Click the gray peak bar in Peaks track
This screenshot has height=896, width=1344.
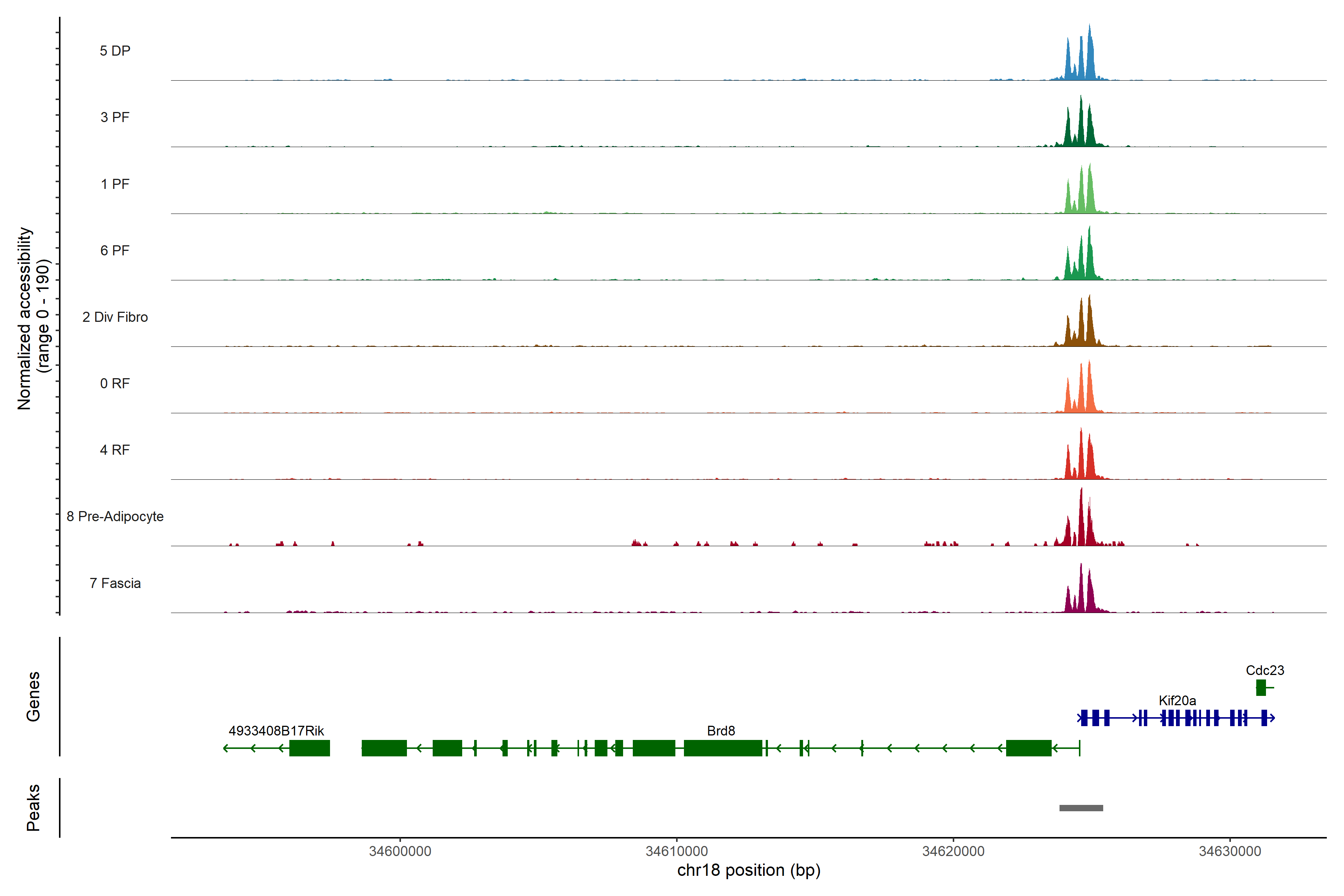tap(1080, 808)
